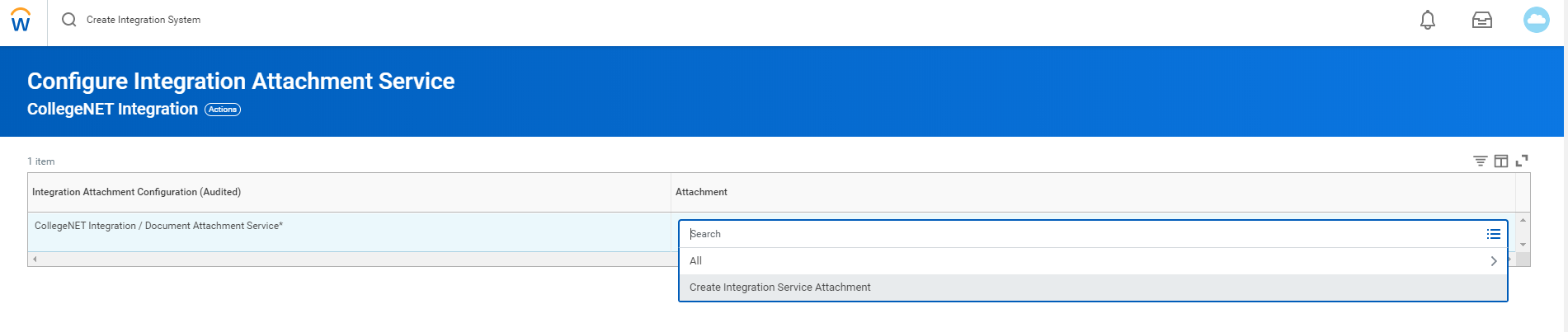
Task: Click the Attachment column header
Action: pos(701,192)
